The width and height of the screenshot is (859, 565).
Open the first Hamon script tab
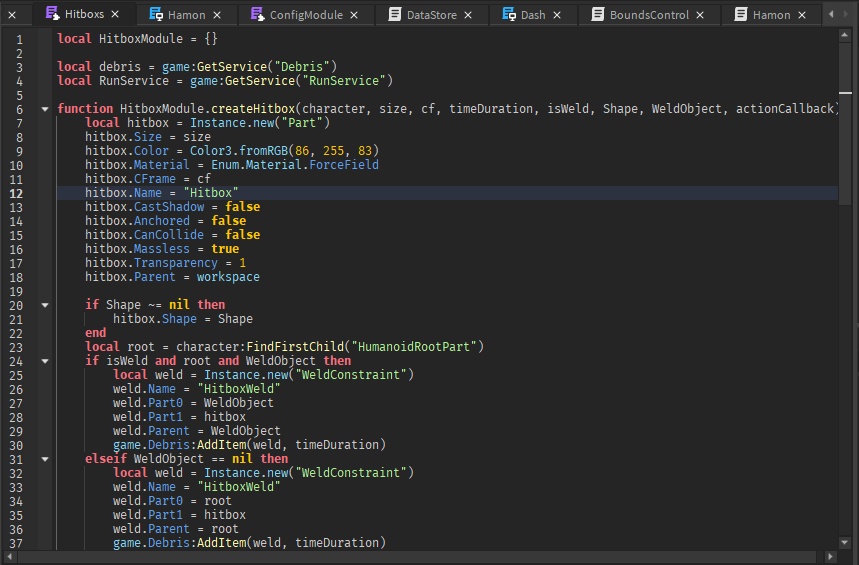(186, 15)
